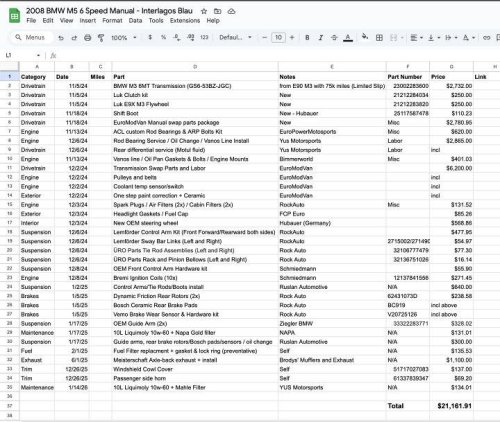Toggle strikethrough formatting
Image resolution: width=500 pixels, height=422 pixels.
tap(334, 38)
